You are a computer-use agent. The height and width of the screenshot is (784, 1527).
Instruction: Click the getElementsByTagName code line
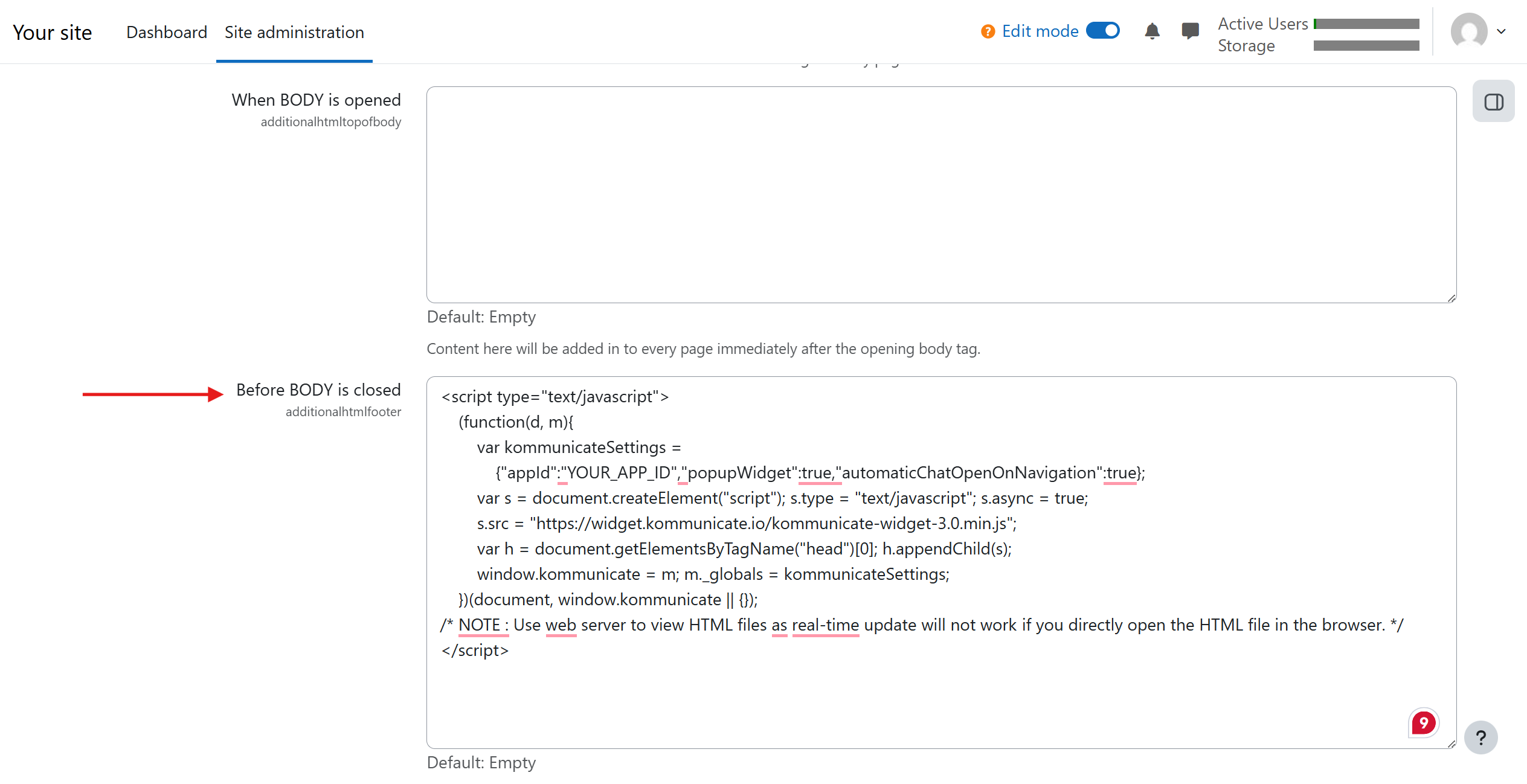(x=744, y=549)
